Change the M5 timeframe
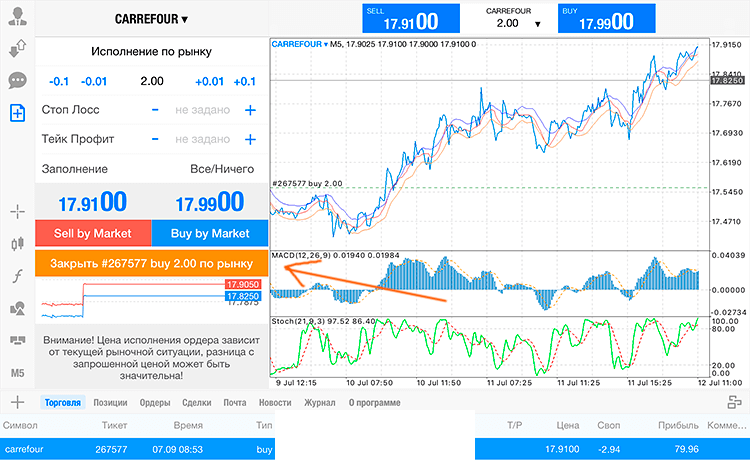Screen dimensions: 750x460 (x=18, y=373)
